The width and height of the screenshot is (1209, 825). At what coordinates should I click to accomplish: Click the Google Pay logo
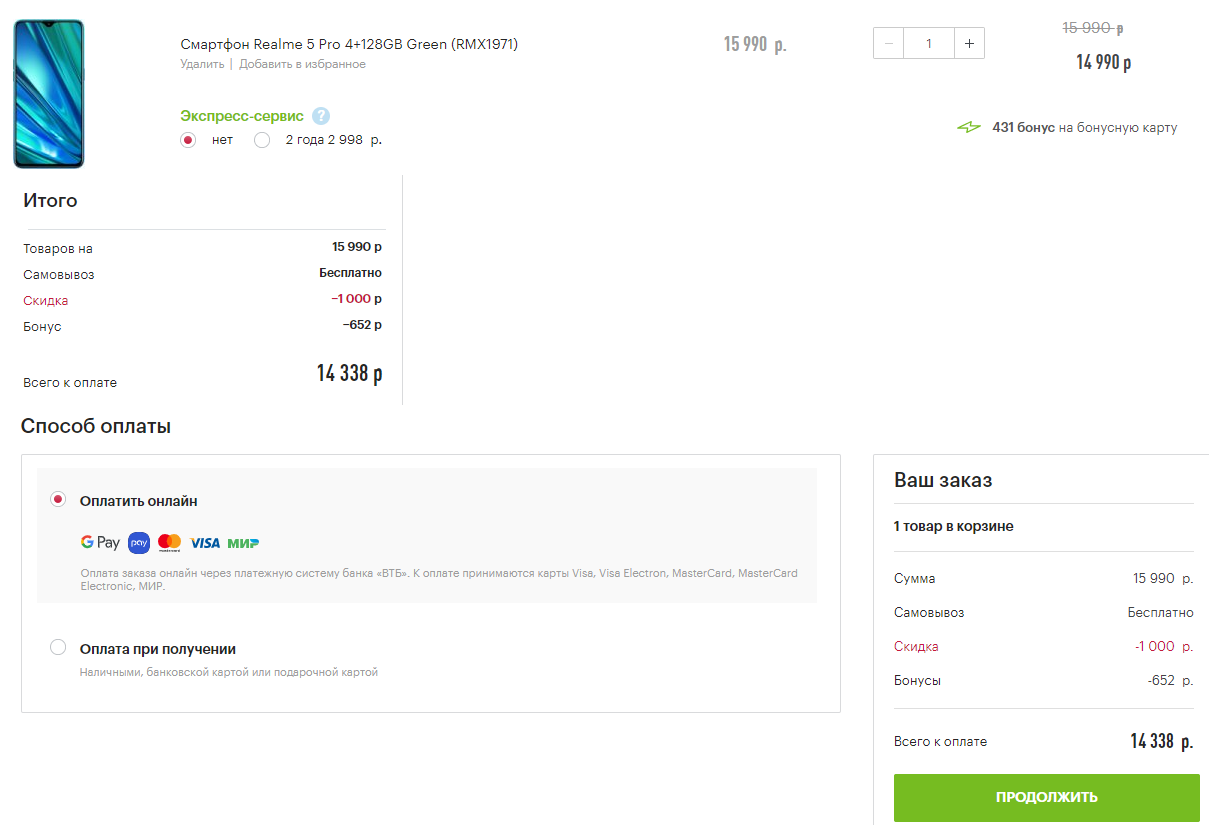click(x=100, y=542)
